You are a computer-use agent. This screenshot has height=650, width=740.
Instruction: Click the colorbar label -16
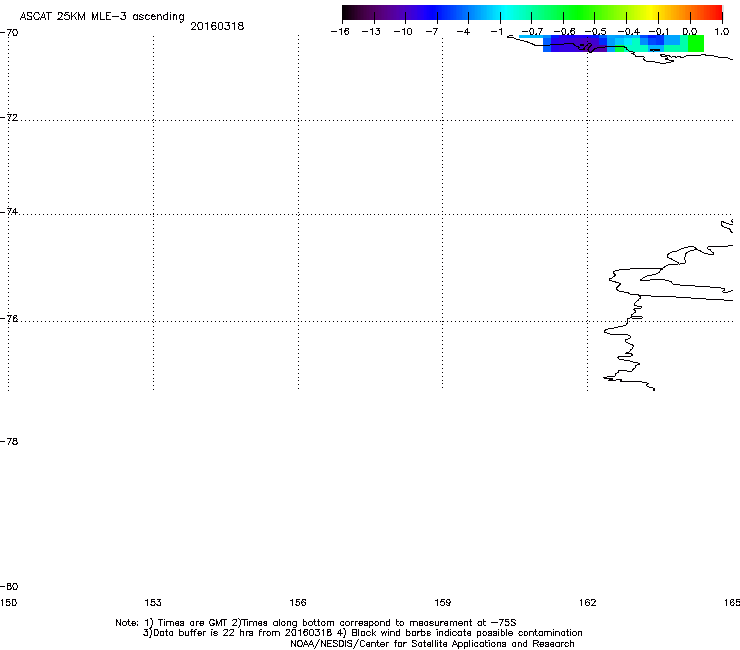(340, 32)
